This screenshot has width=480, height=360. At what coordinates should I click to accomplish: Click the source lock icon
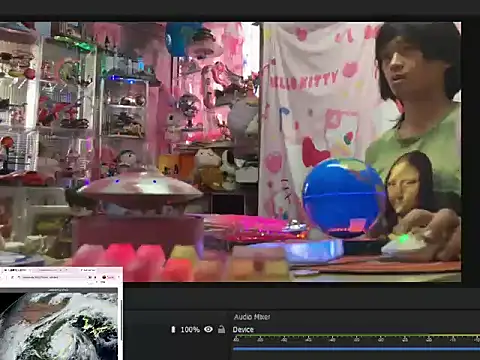(221, 329)
